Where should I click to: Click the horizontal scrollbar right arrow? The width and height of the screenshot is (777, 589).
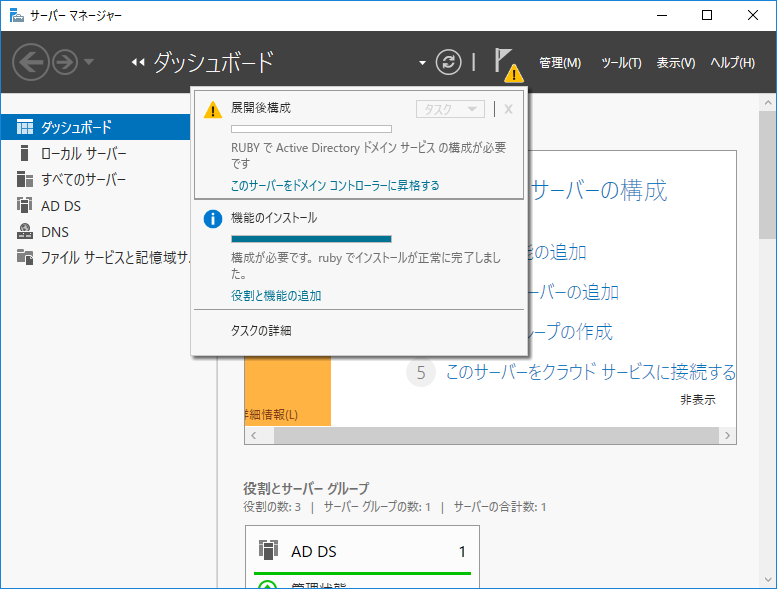(727, 435)
